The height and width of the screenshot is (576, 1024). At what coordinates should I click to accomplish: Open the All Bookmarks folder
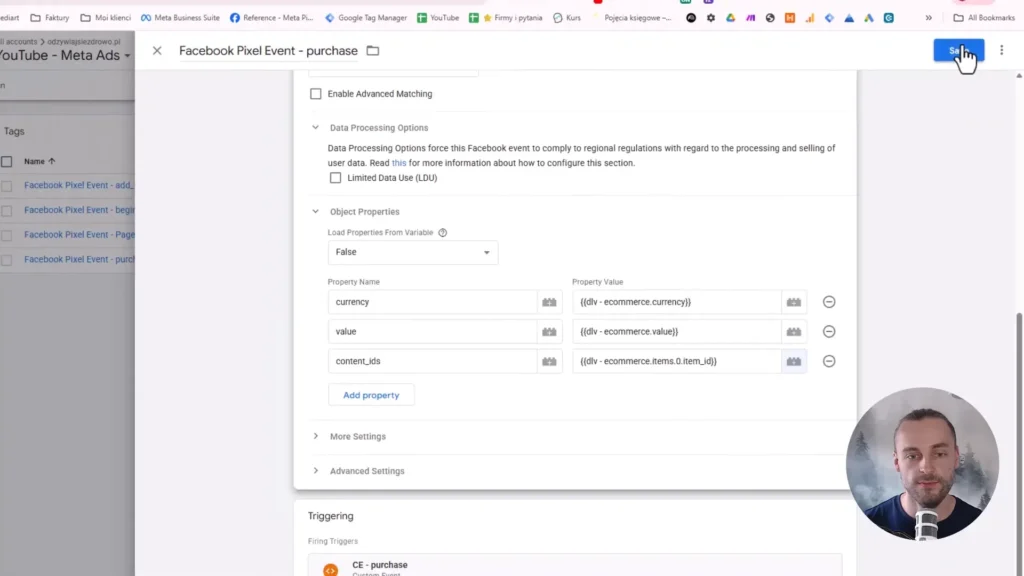pyautogui.click(x=984, y=18)
